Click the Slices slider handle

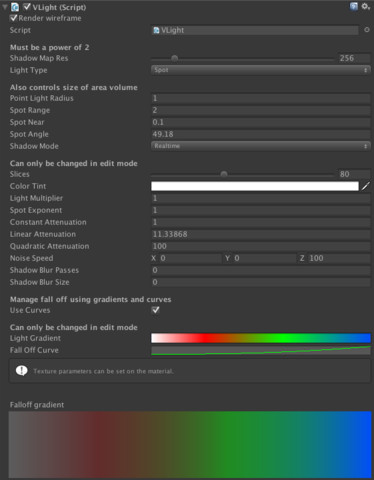coord(224,174)
